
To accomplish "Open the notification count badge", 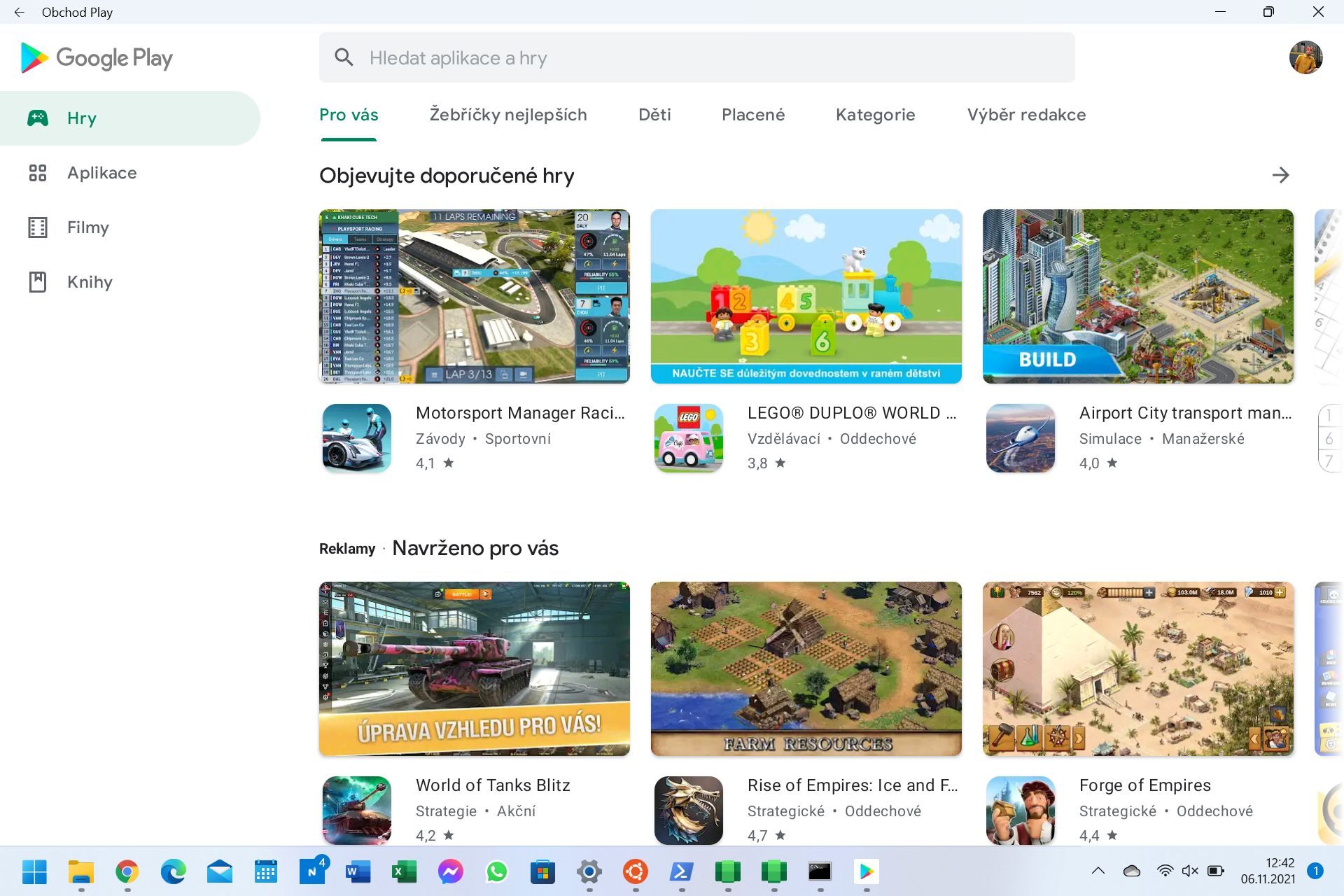I will [x=1315, y=871].
